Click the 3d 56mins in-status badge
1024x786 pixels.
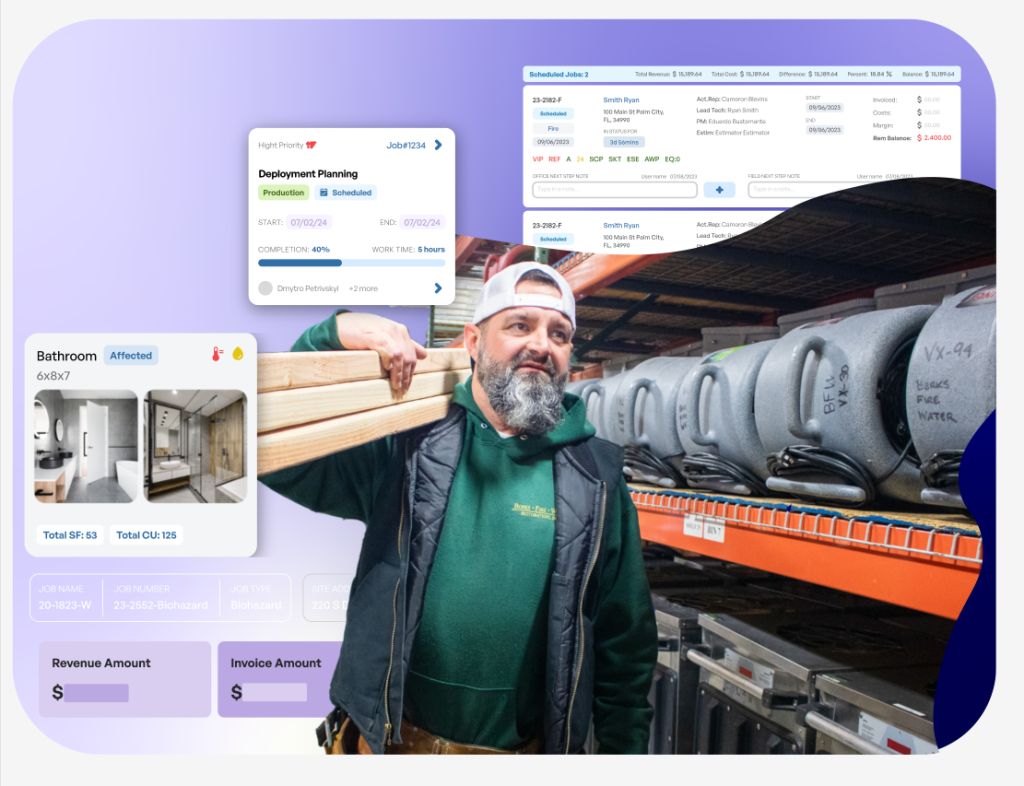624,142
